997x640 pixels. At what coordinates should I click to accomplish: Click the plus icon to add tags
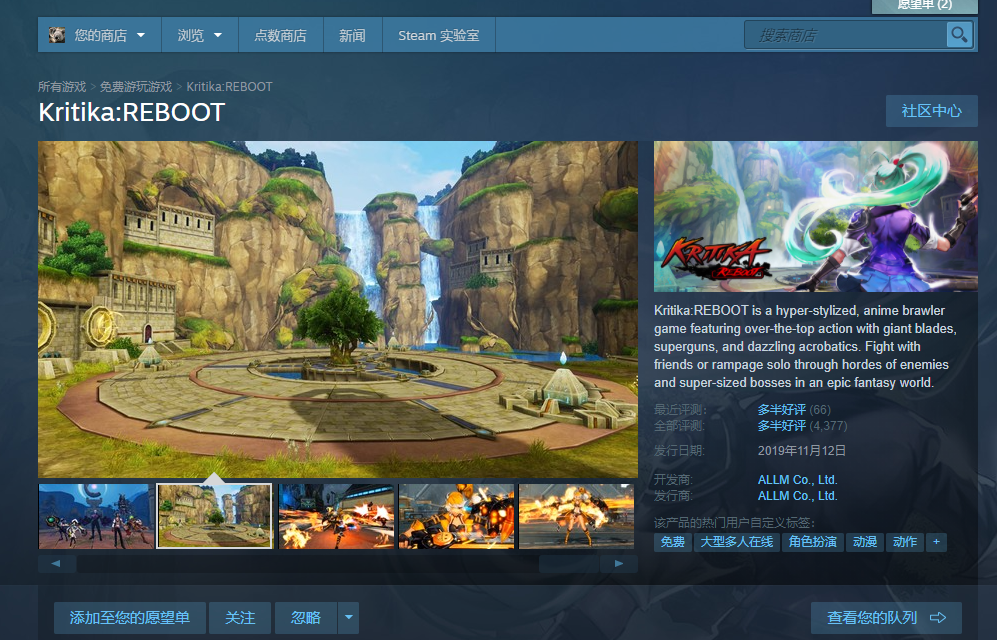(936, 541)
